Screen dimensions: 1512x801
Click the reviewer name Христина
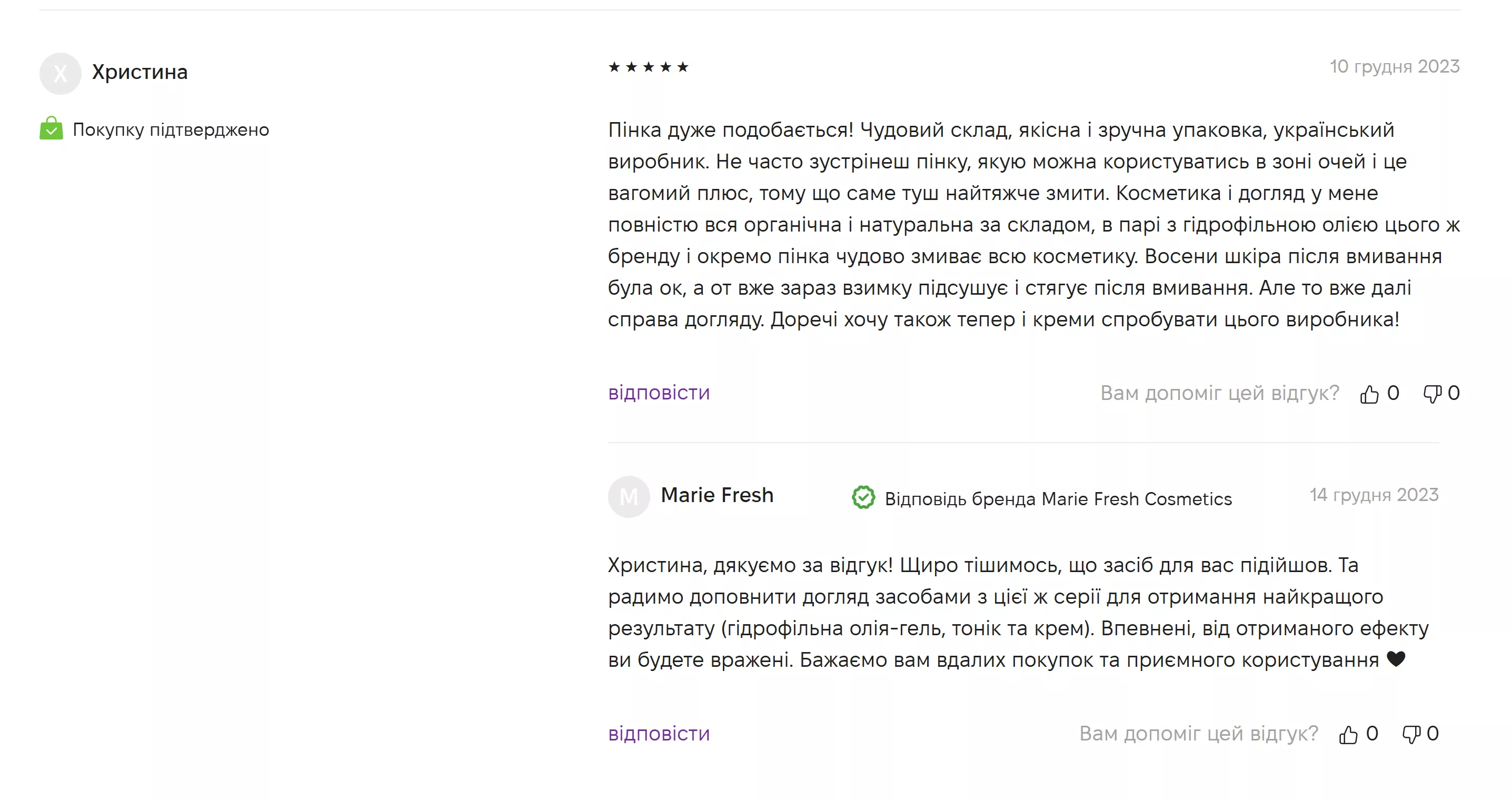coord(140,72)
